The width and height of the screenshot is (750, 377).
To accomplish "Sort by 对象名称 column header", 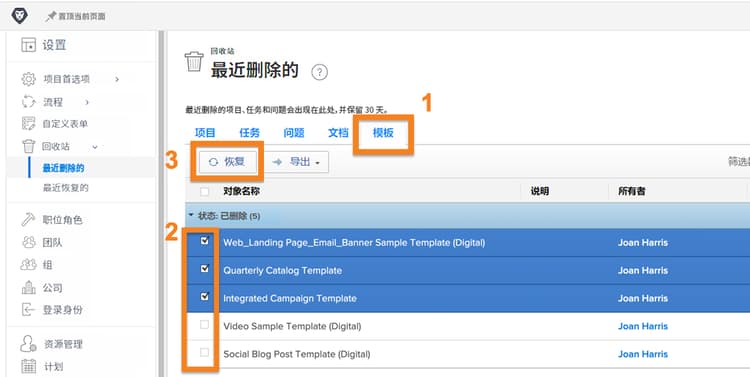I will pos(242,191).
